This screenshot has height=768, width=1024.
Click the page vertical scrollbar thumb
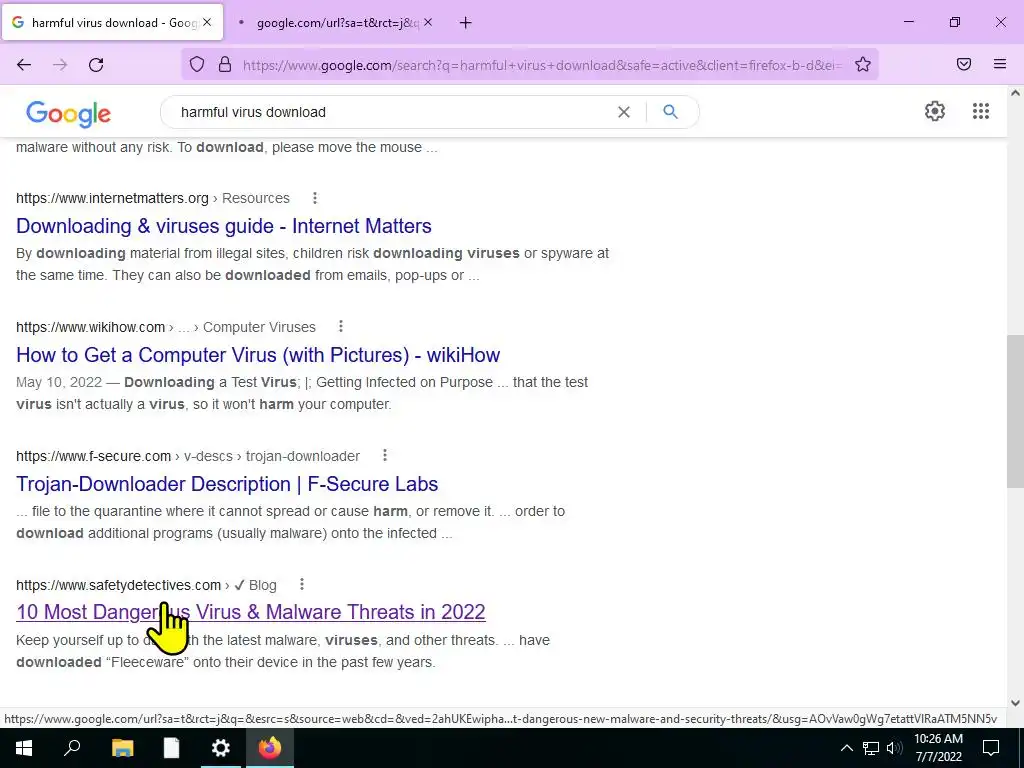point(1015,410)
